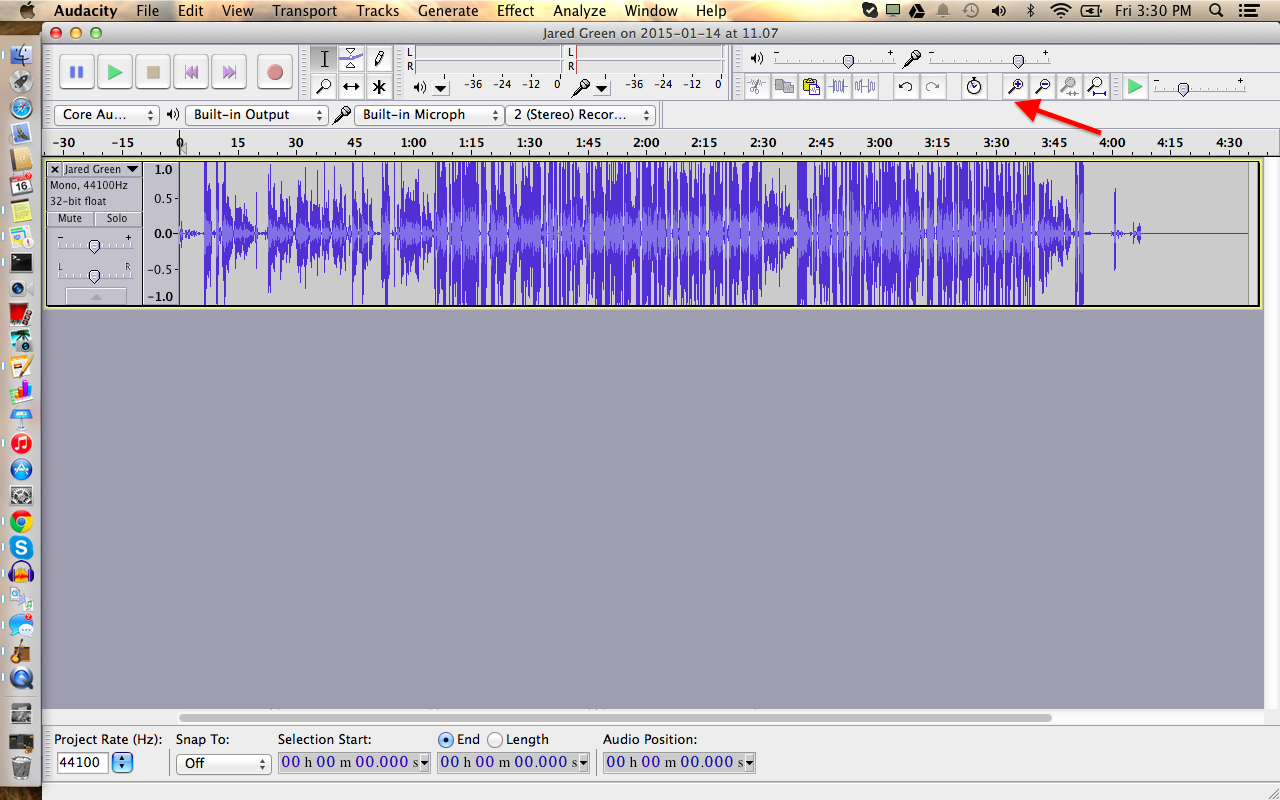
Task: Select the Length radio button
Action: pyautogui.click(x=495, y=740)
